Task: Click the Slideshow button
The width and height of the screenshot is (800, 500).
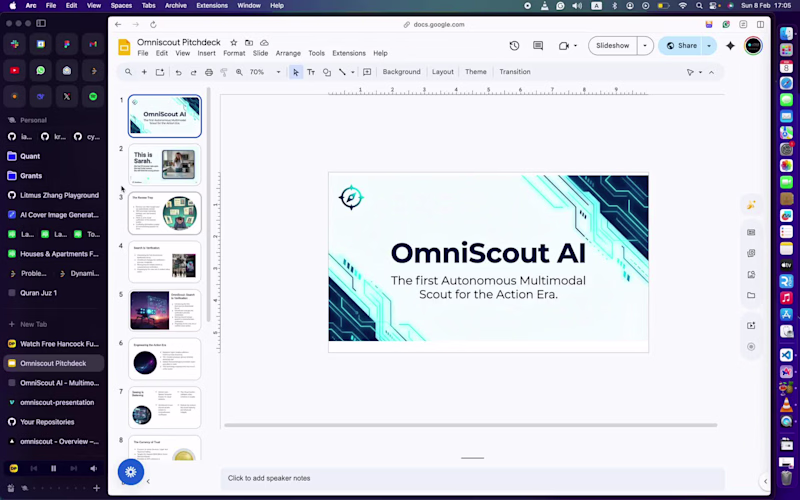Action: pyautogui.click(x=612, y=45)
